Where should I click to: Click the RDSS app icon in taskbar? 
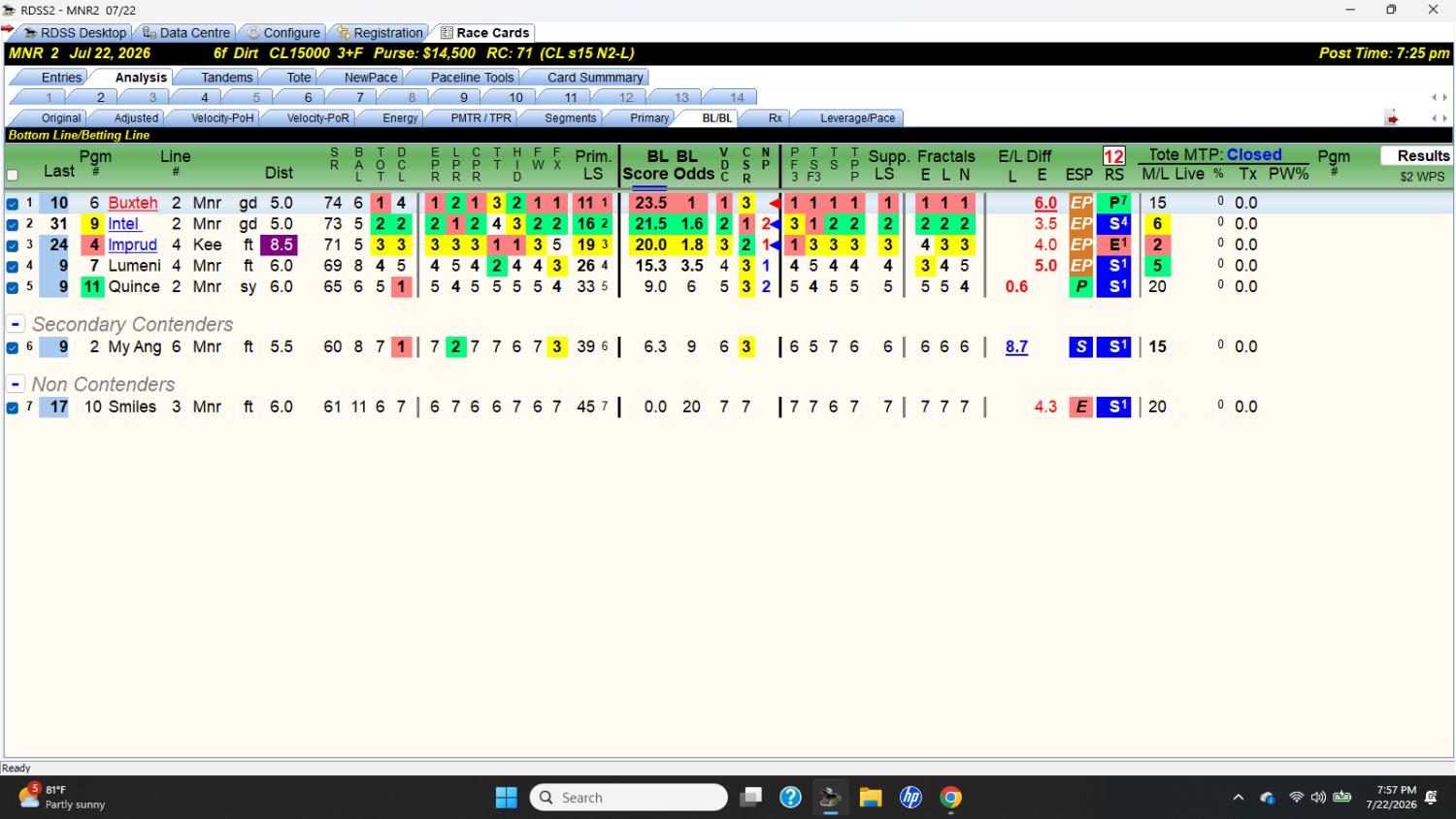(830, 798)
